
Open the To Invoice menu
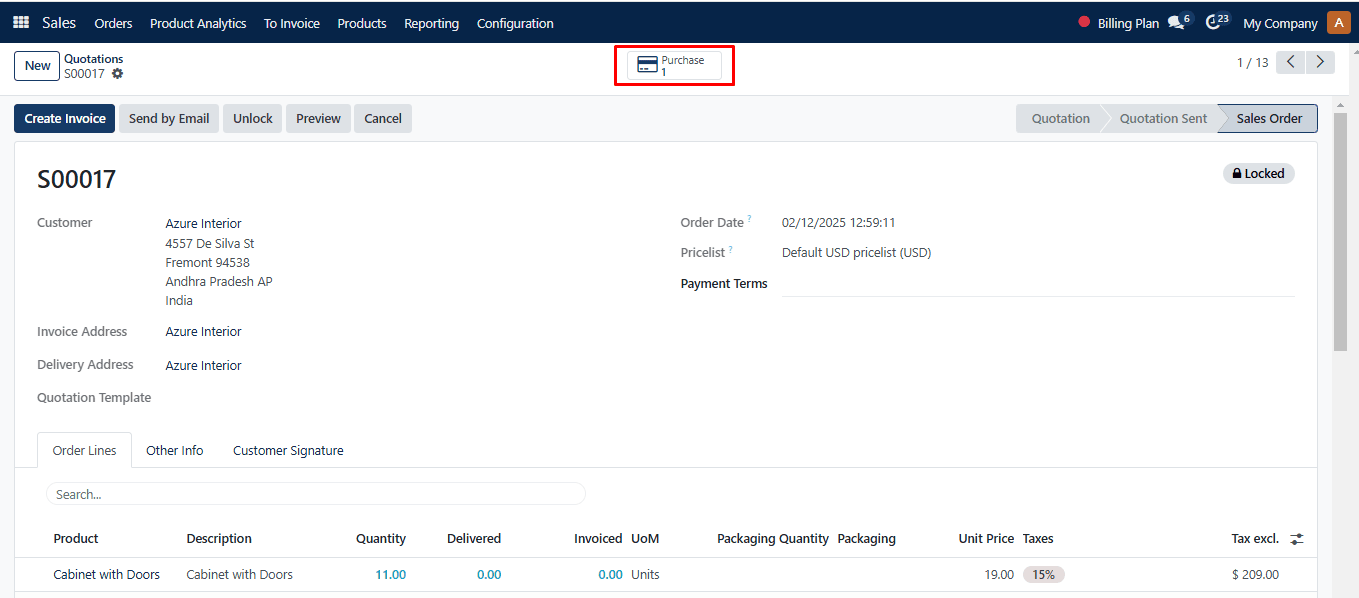[292, 23]
